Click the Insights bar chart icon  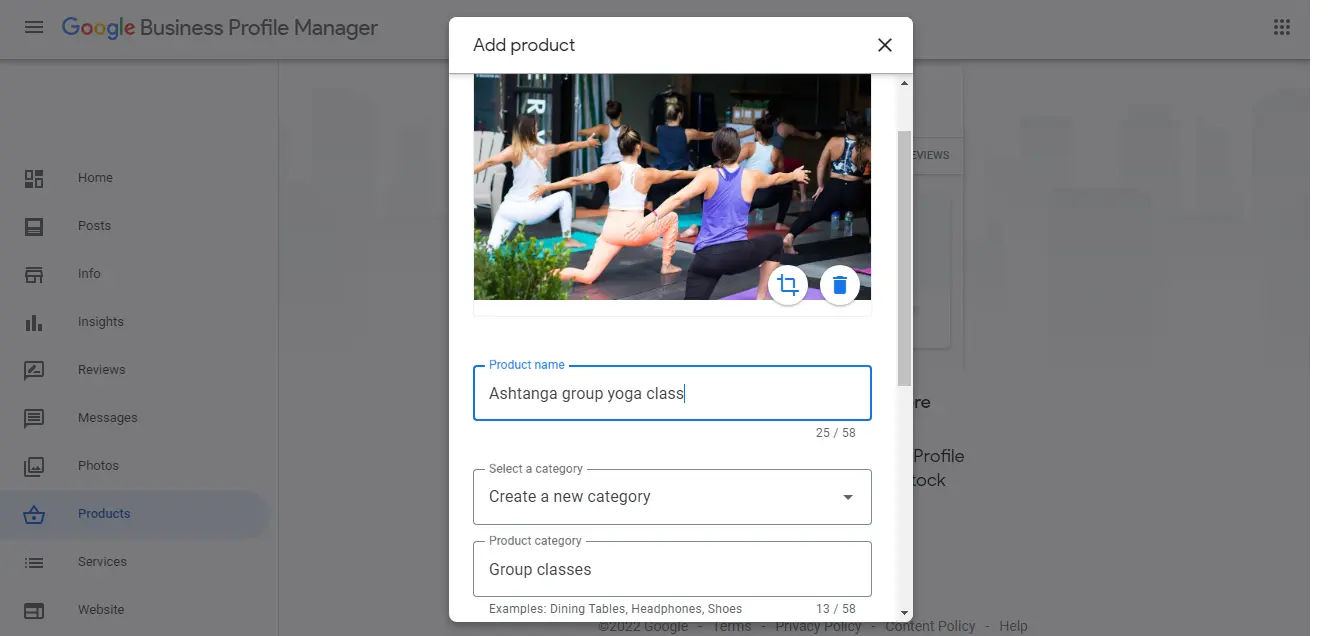point(34,322)
